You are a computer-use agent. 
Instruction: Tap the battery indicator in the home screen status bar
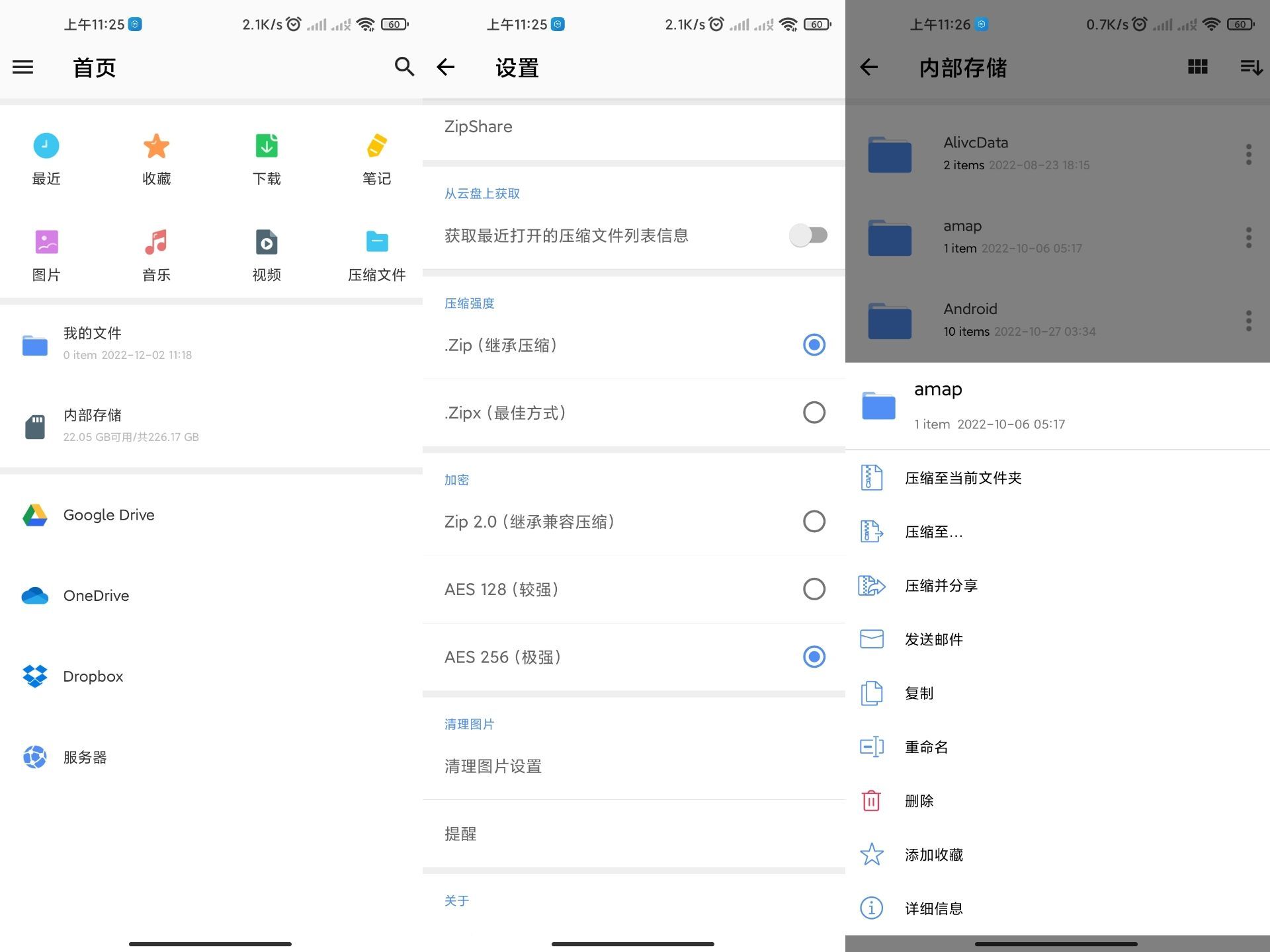click(x=395, y=24)
